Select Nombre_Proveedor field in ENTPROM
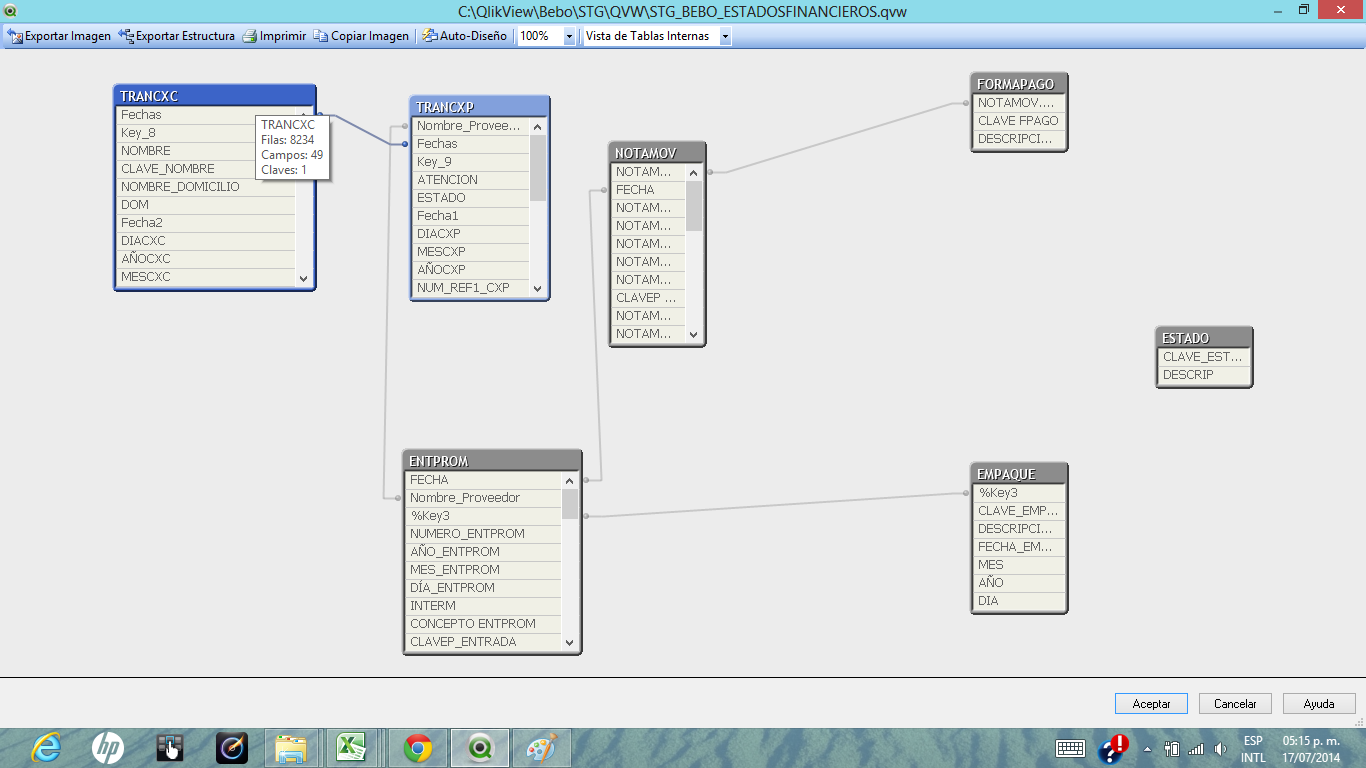Viewport: 1366px width, 768px height. [x=465, y=498]
